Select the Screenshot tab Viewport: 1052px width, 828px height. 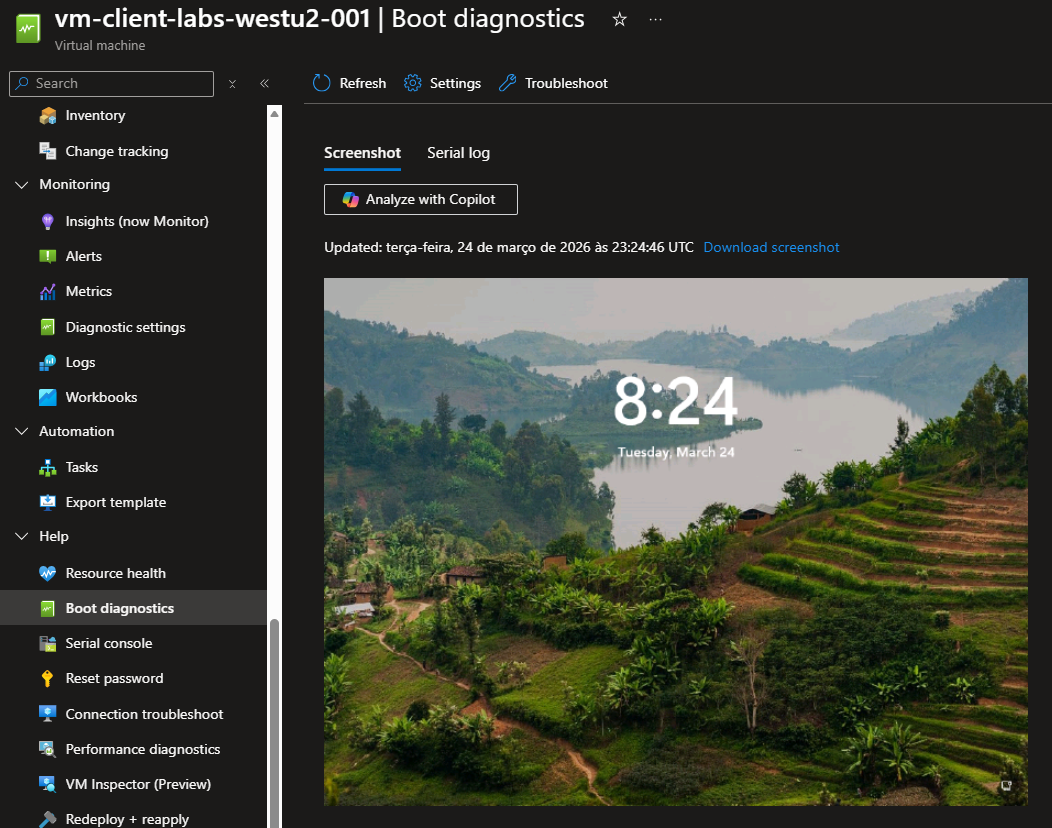[362, 153]
